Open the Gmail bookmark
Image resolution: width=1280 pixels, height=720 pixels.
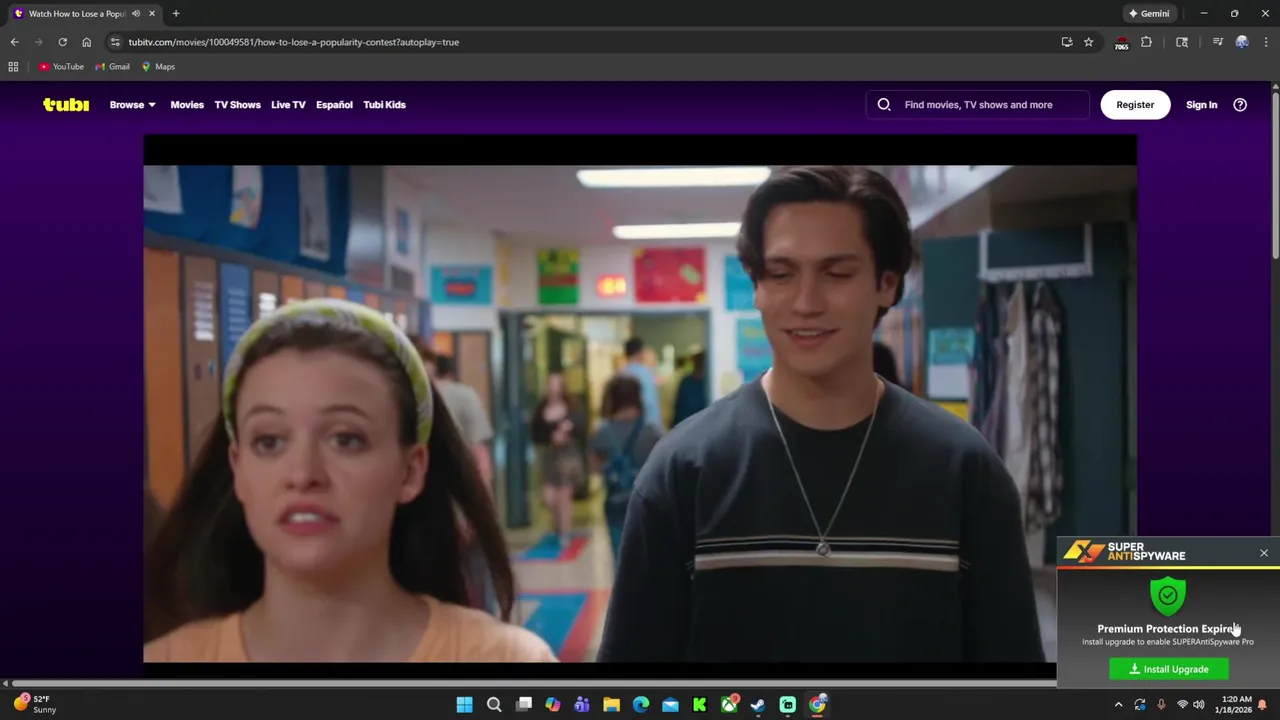[x=112, y=67]
